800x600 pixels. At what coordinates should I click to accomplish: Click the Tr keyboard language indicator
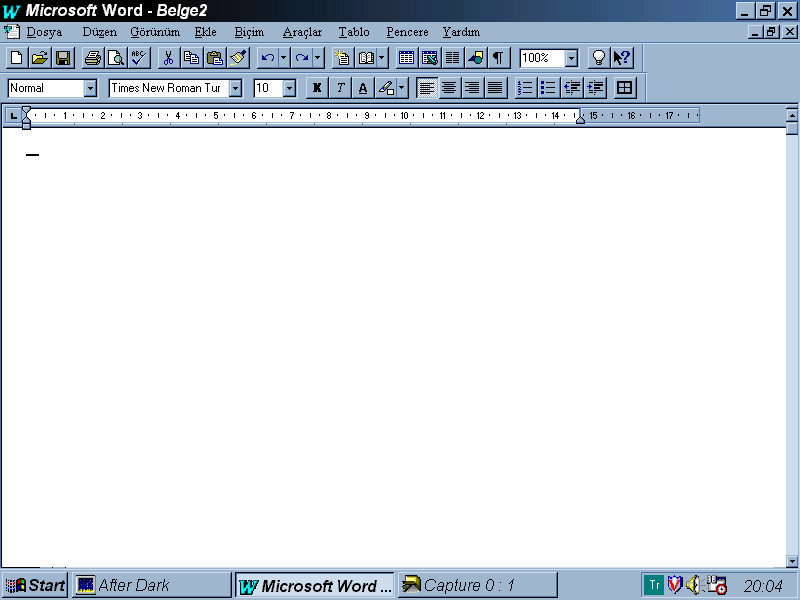pos(654,585)
